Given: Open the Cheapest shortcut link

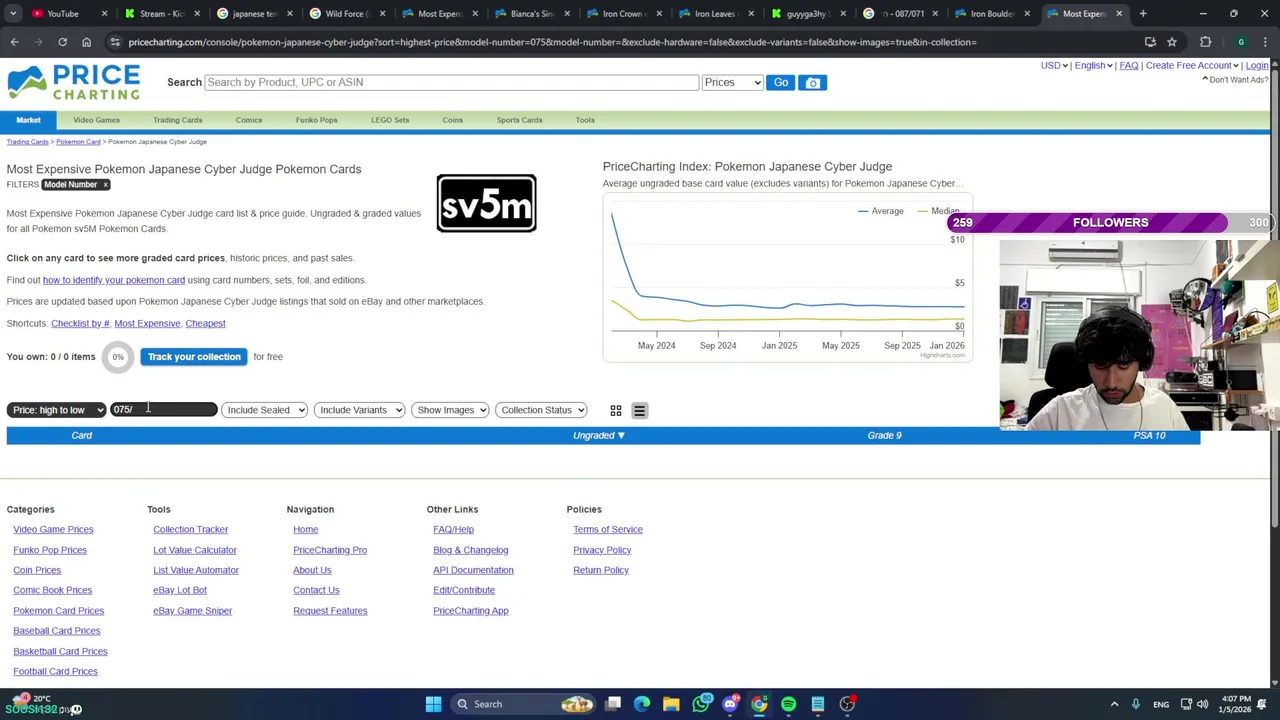Looking at the screenshot, I should pos(205,323).
